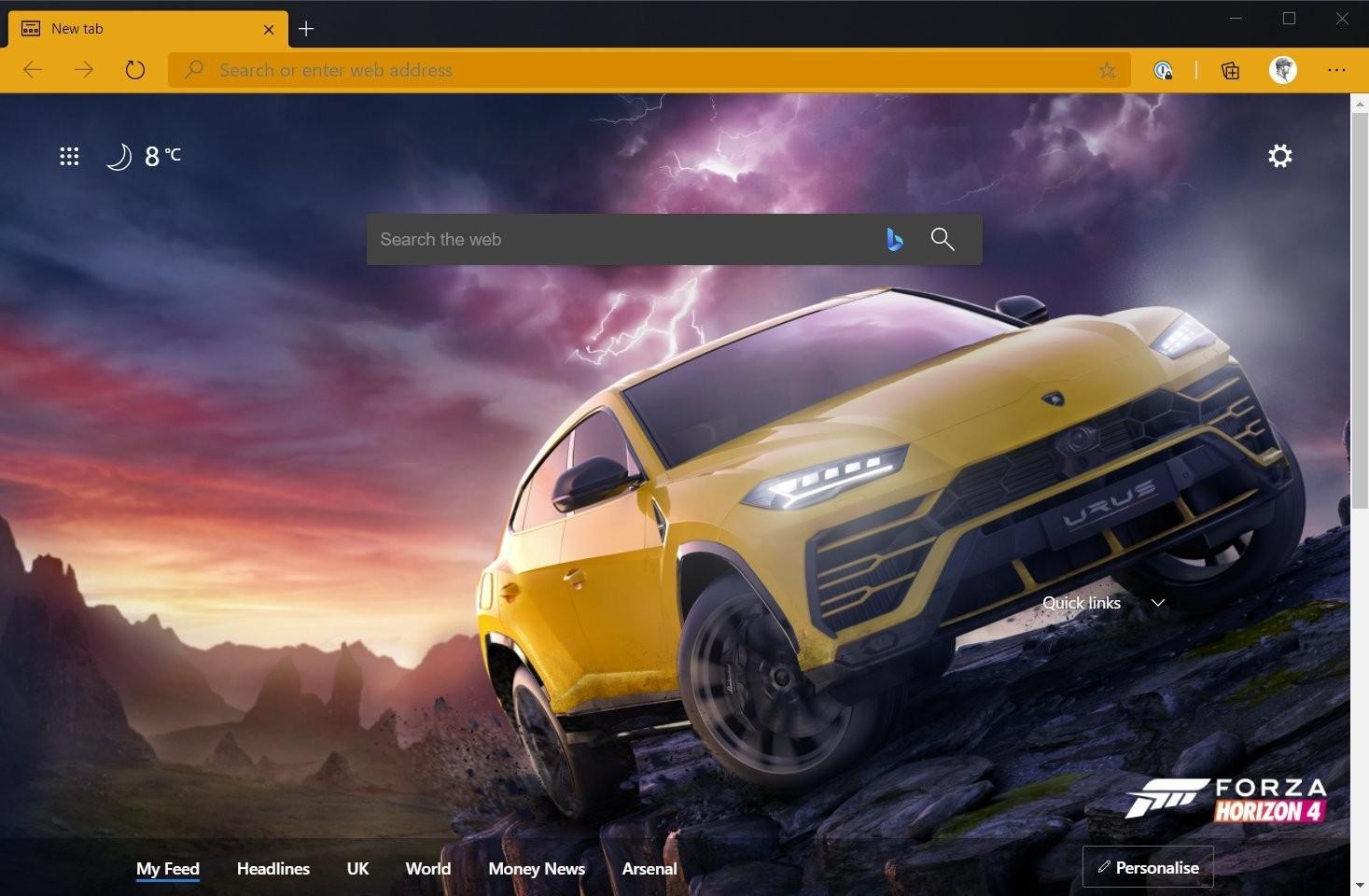
Task: Go back using the back arrow
Action: pos(33,70)
